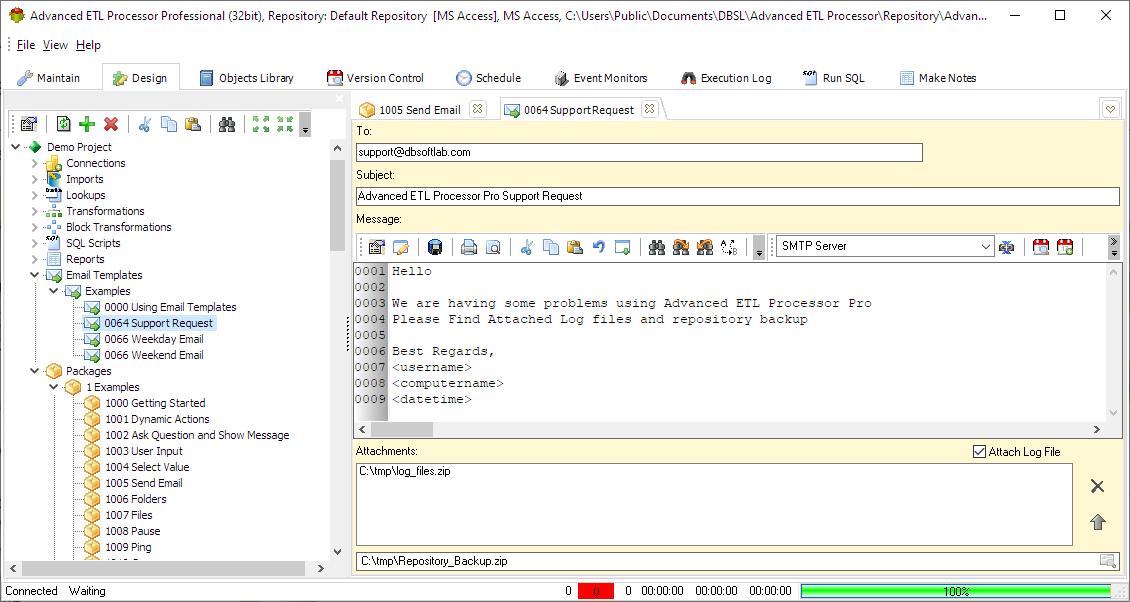
Task: Click the Subject input field
Action: click(x=737, y=196)
